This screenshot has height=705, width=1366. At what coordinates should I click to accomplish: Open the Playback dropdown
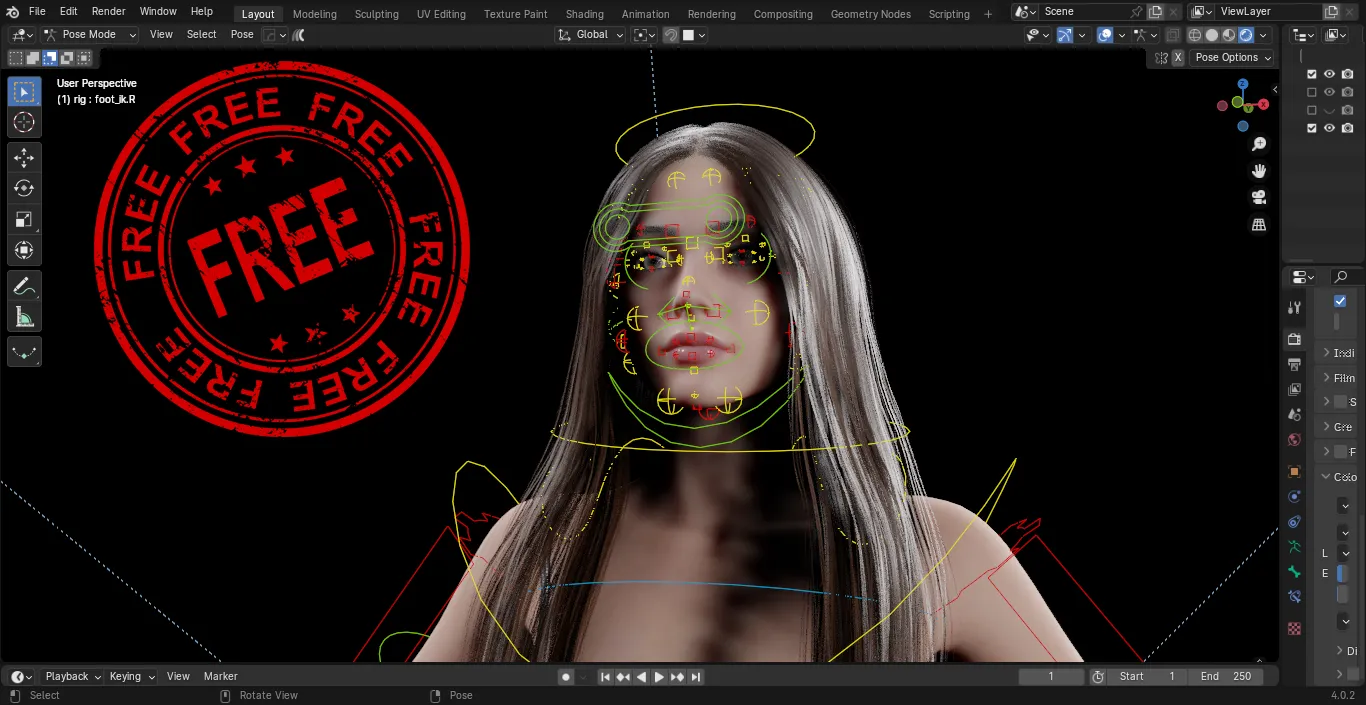coord(72,677)
